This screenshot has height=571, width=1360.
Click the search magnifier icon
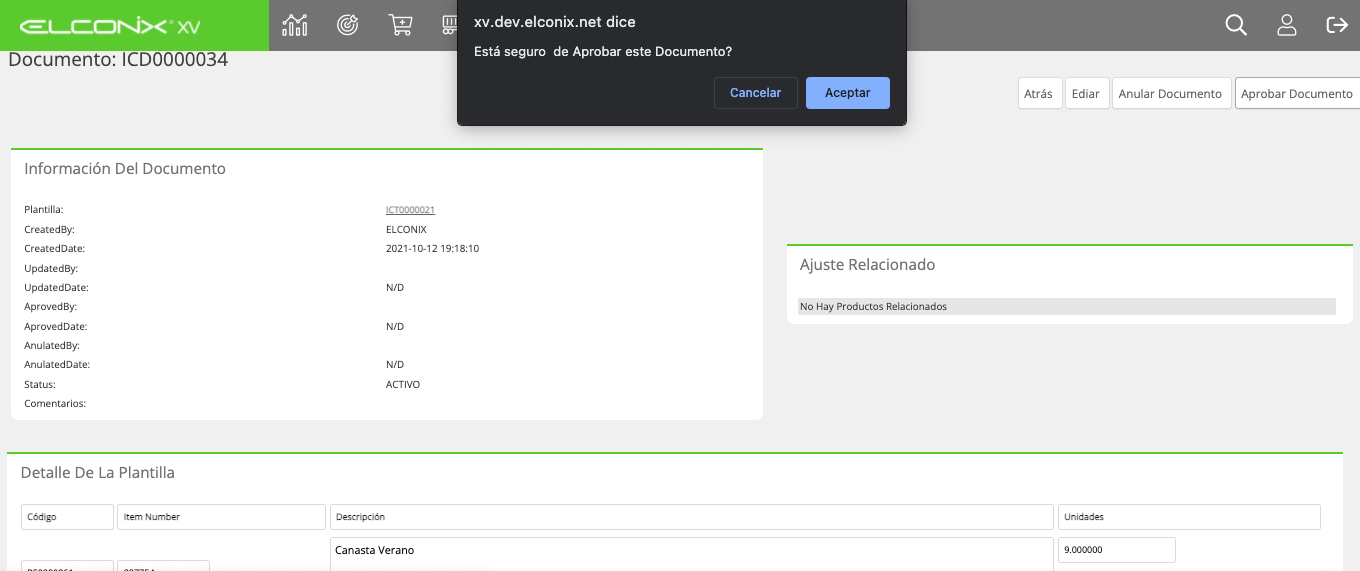pyautogui.click(x=1236, y=25)
